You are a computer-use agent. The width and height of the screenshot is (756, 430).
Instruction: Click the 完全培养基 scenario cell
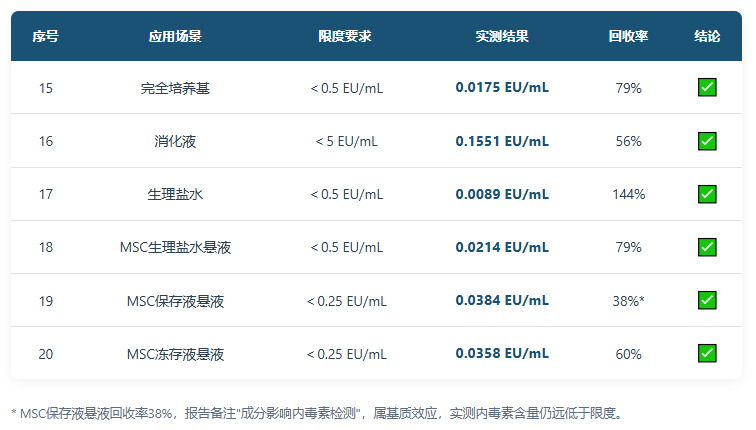pyautogui.click(x=175, y=88)
